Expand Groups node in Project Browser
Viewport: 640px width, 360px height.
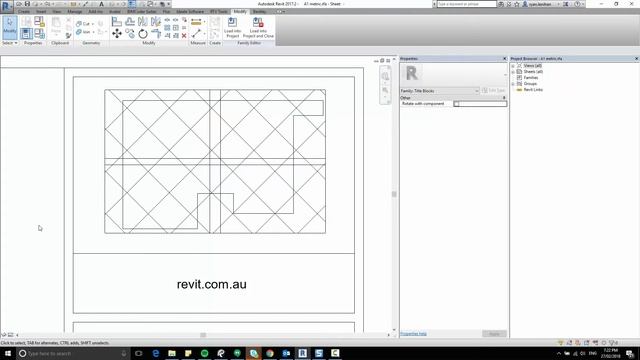[513, 84]
